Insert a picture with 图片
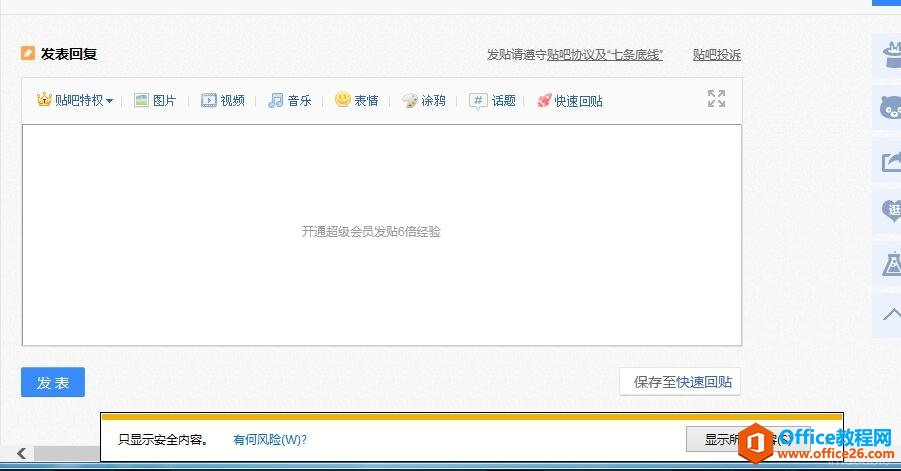 (x=155, y=101)
